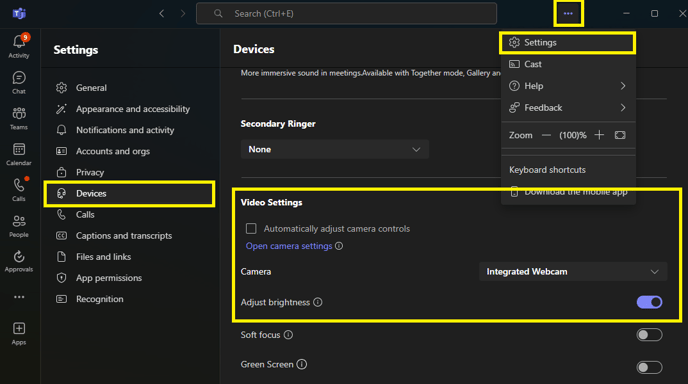Image resolution: width=688 pixels, height=384 pixels.
Task: Select Cast from the more menu
Action: [x=568, y=64]
